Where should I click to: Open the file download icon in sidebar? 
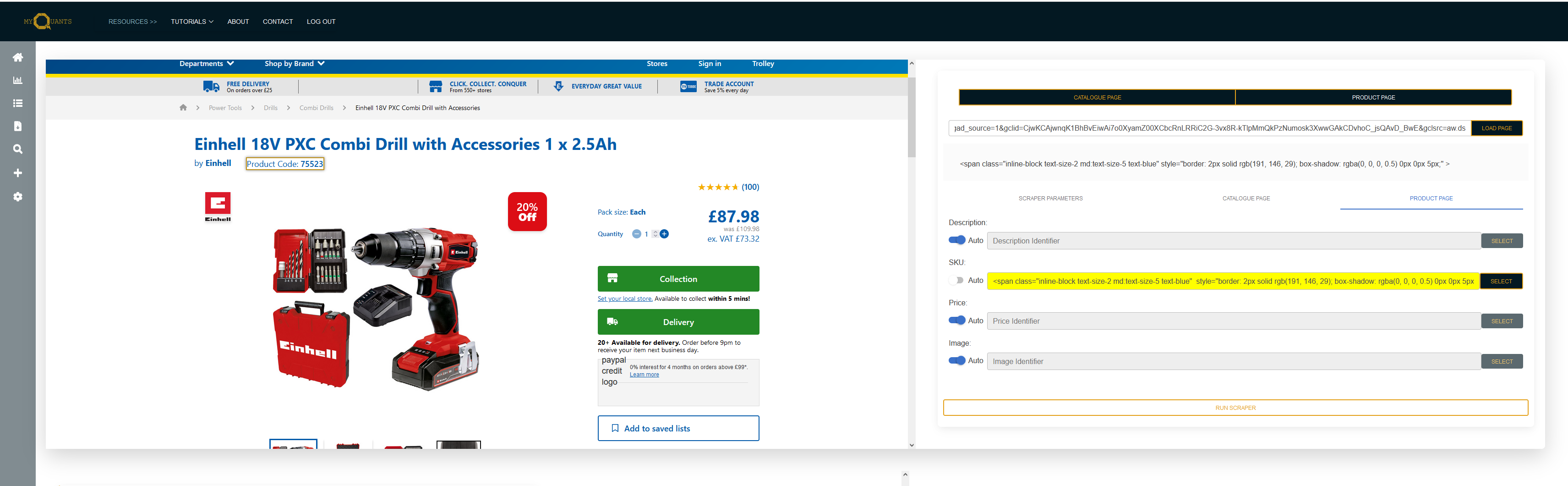(18, 126)
